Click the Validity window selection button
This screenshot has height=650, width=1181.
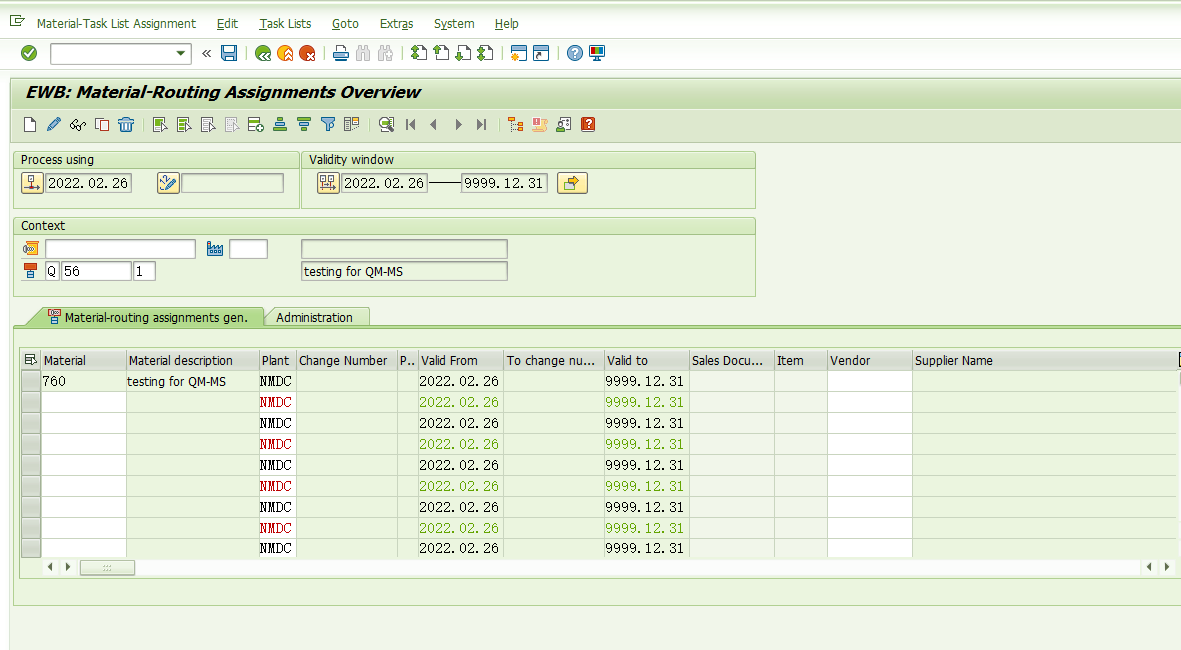[328, 182]
